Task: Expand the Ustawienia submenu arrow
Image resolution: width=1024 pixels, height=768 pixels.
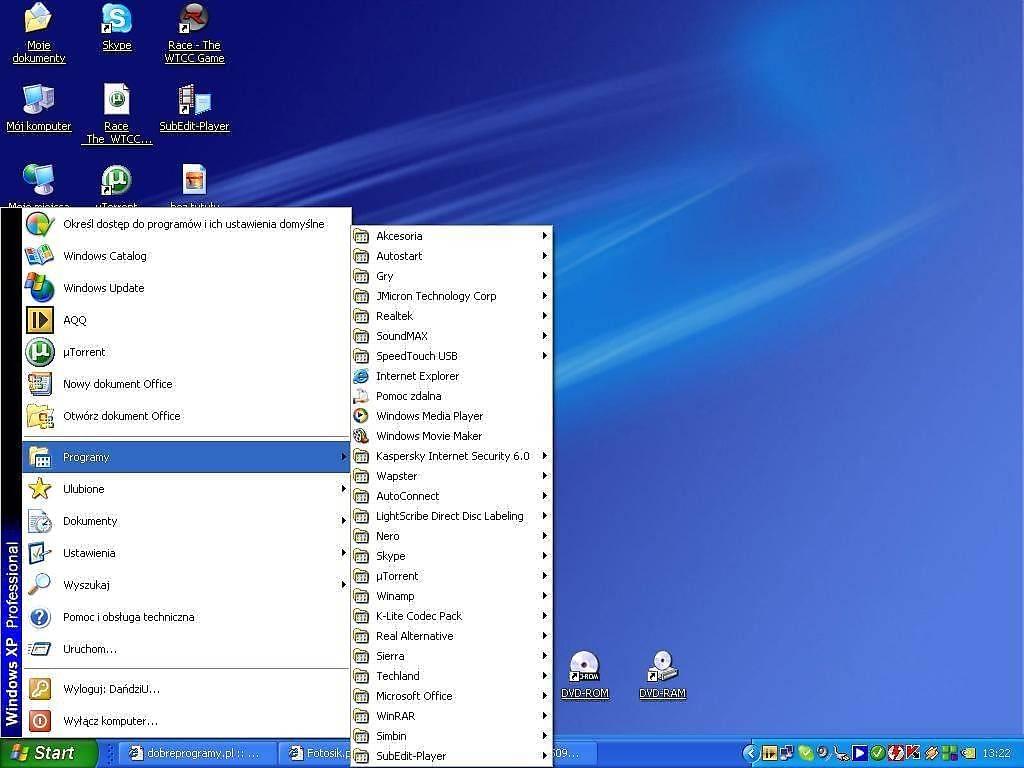Action: click(344, 552)
